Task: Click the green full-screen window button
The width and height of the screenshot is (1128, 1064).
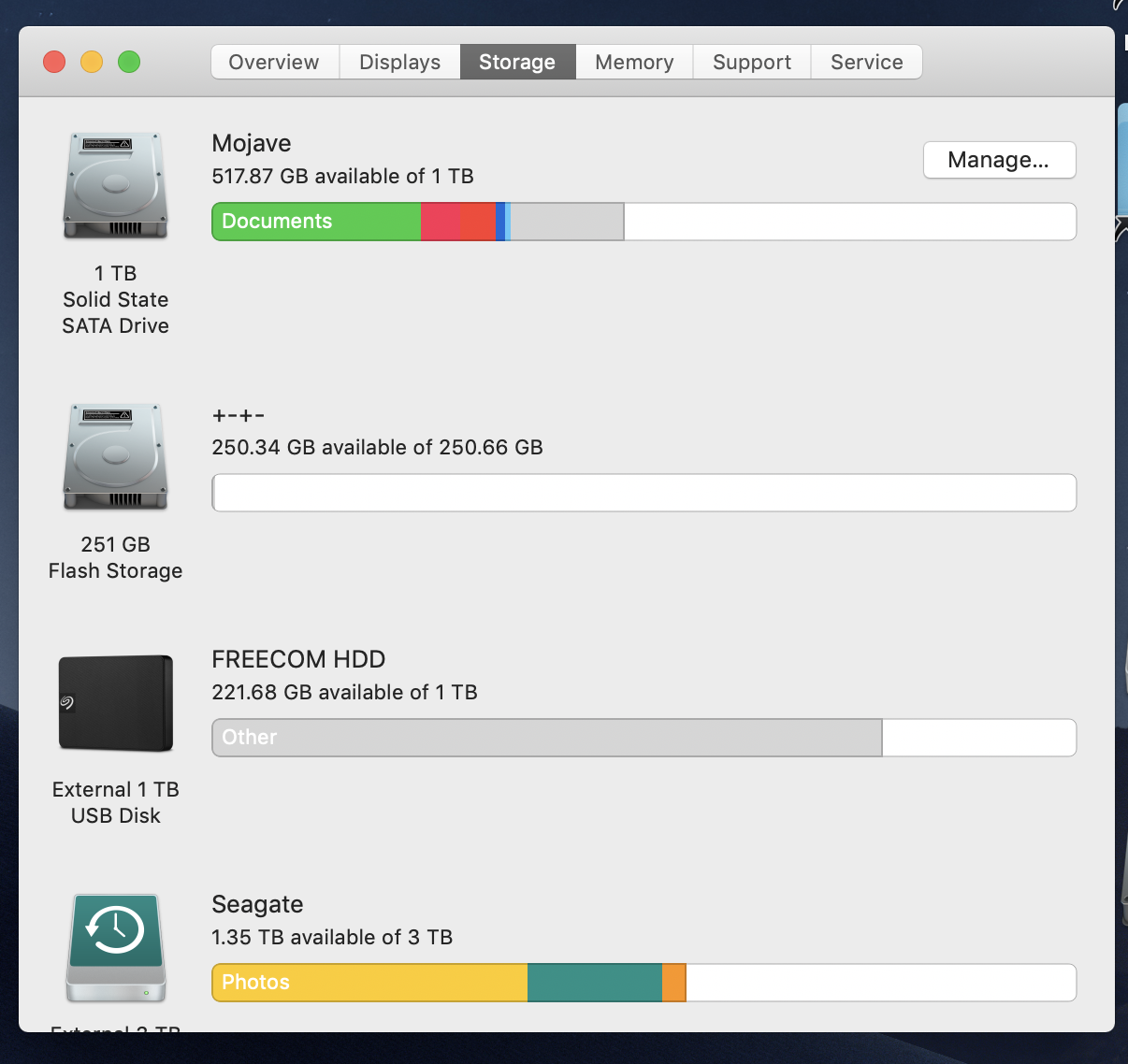Action: tap(129, 62)
